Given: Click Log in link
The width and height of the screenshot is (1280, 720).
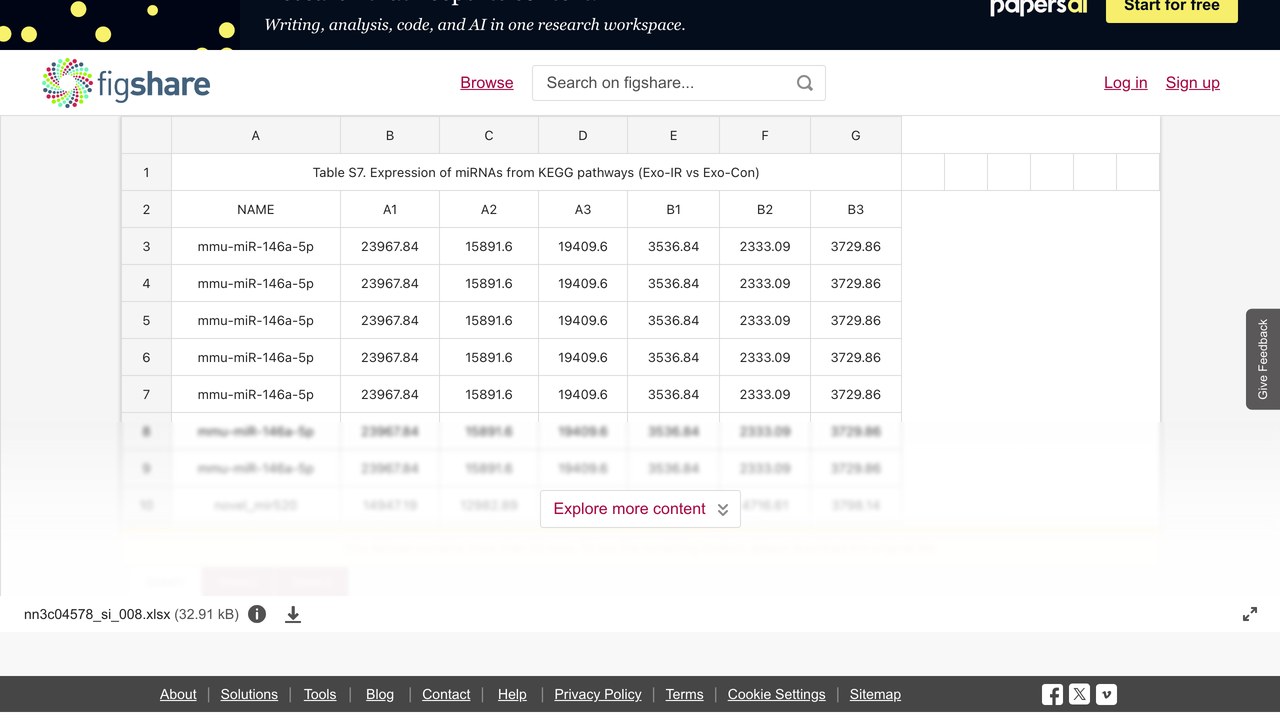Looking at the screenshot, I should click(x=1125, y=83).
